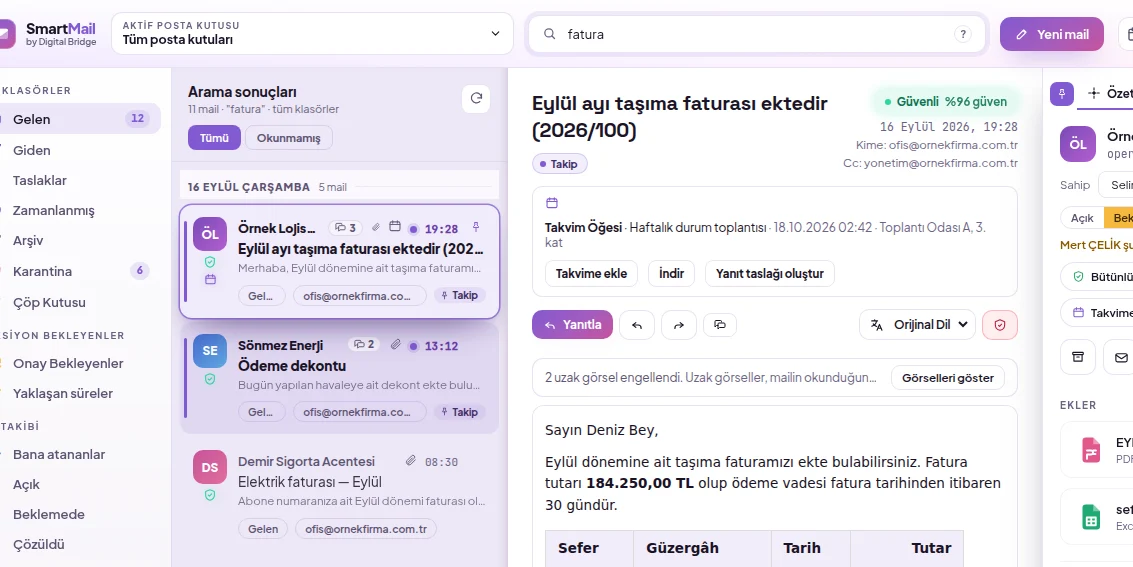Image resolution: width=1133 pixels, height=567 pixels.
Task: Click the purple pin button in right panel
Action: tap(1062, 94)
